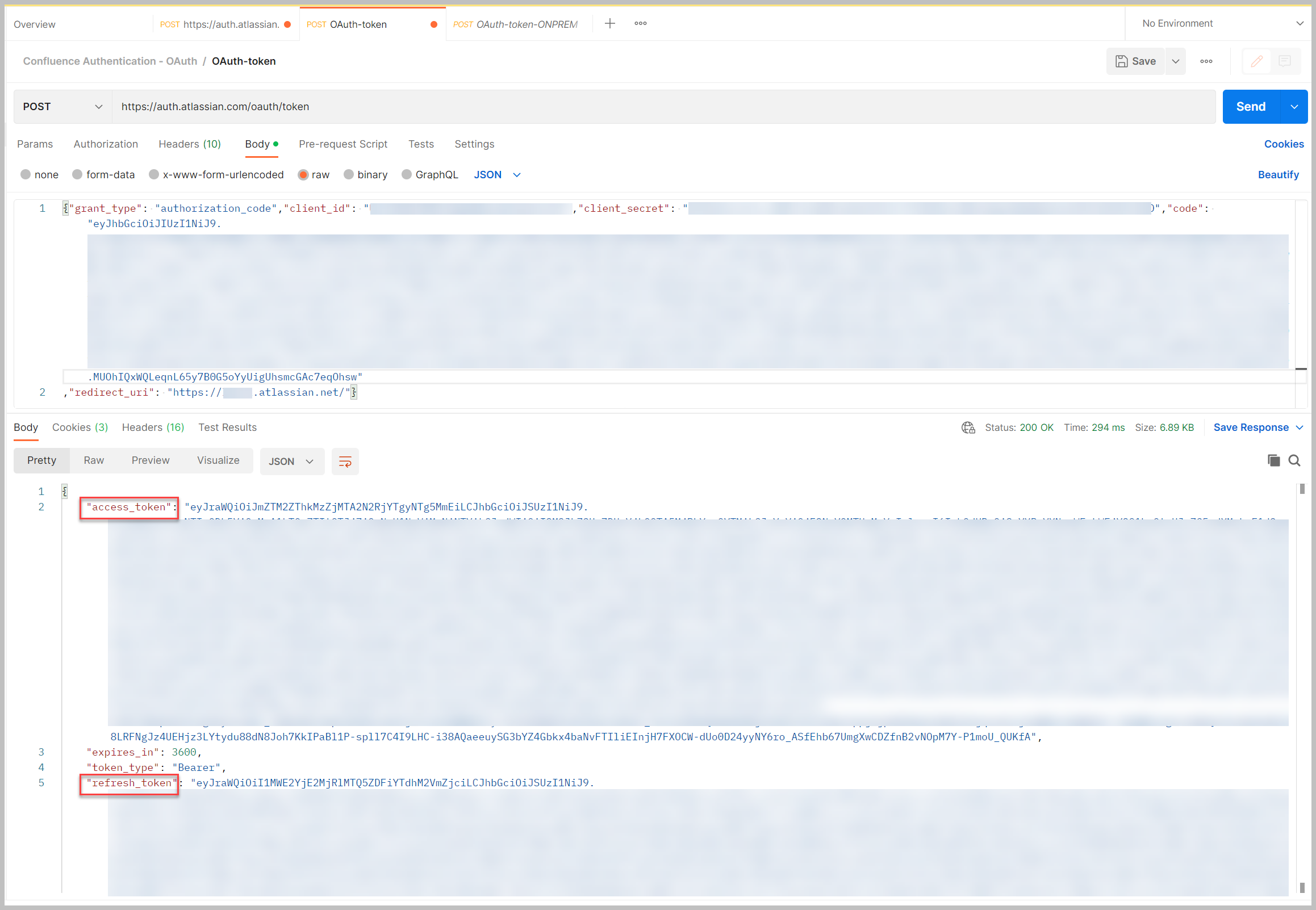Open the cookies lock icon beside Status
Screen dimensions: 1316x910
point(968,427)
